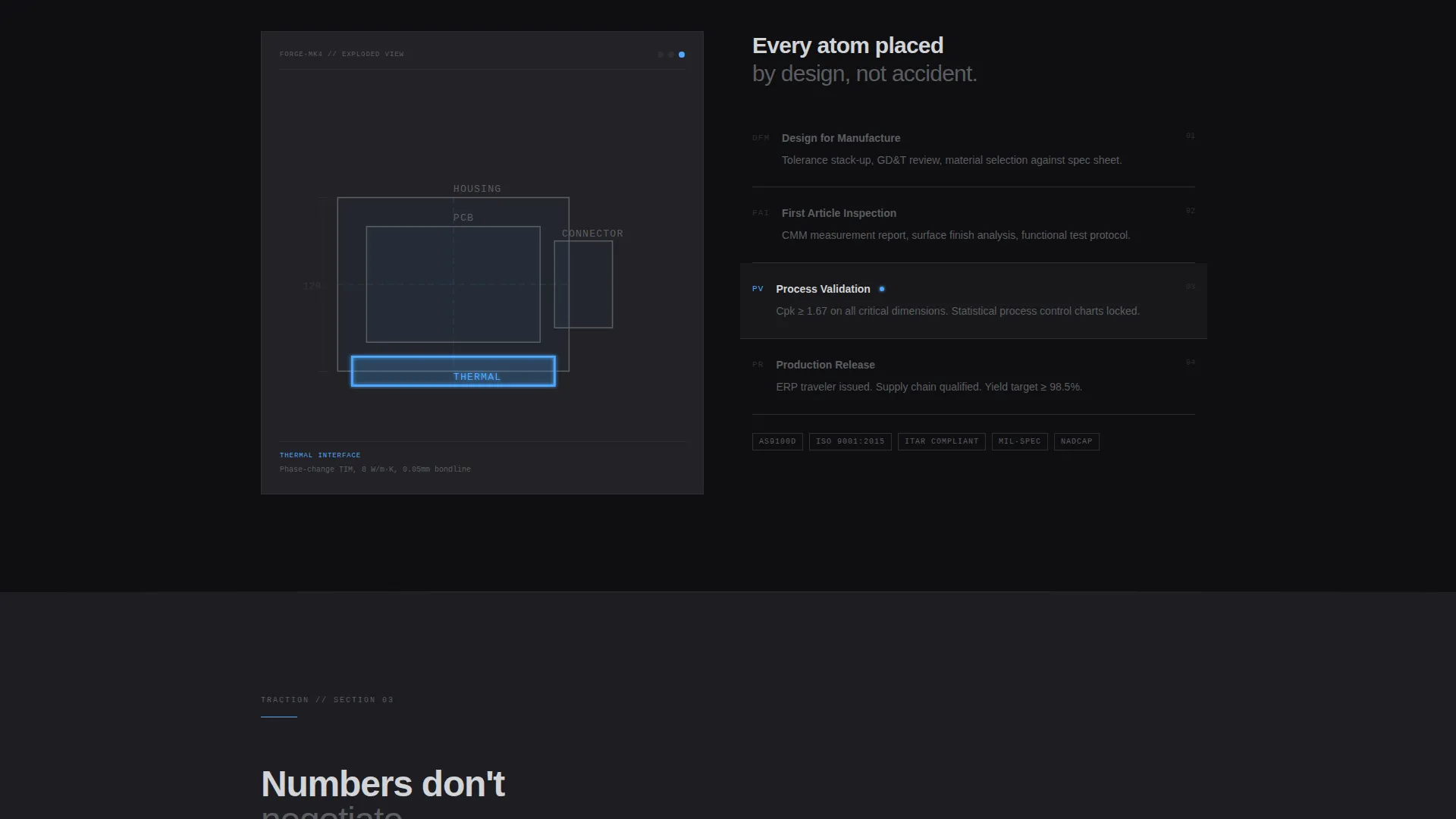
Task: Select the PCB rectangle in the diagram
Action: pyautogui.click(x=453, y=284)
